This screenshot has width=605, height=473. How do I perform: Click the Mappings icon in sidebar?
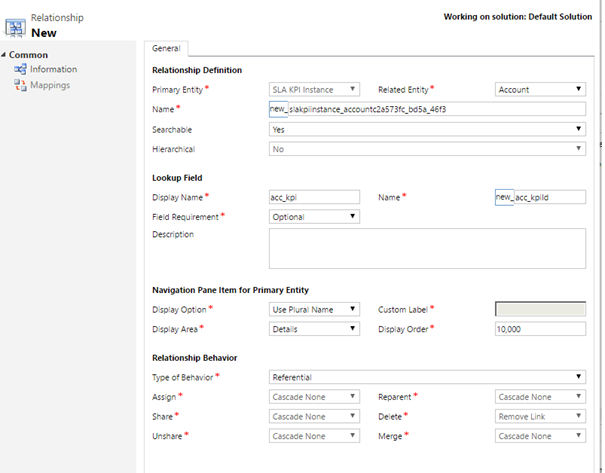coord(21,85)
